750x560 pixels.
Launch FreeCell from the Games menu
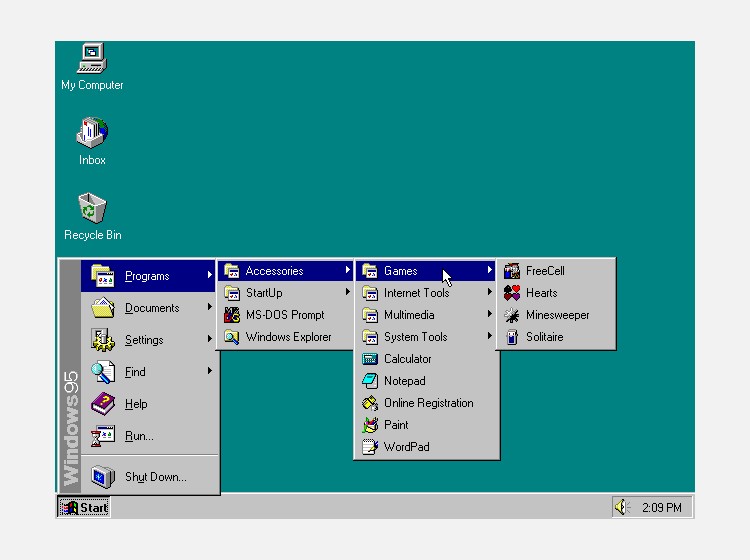coord(556,271)
